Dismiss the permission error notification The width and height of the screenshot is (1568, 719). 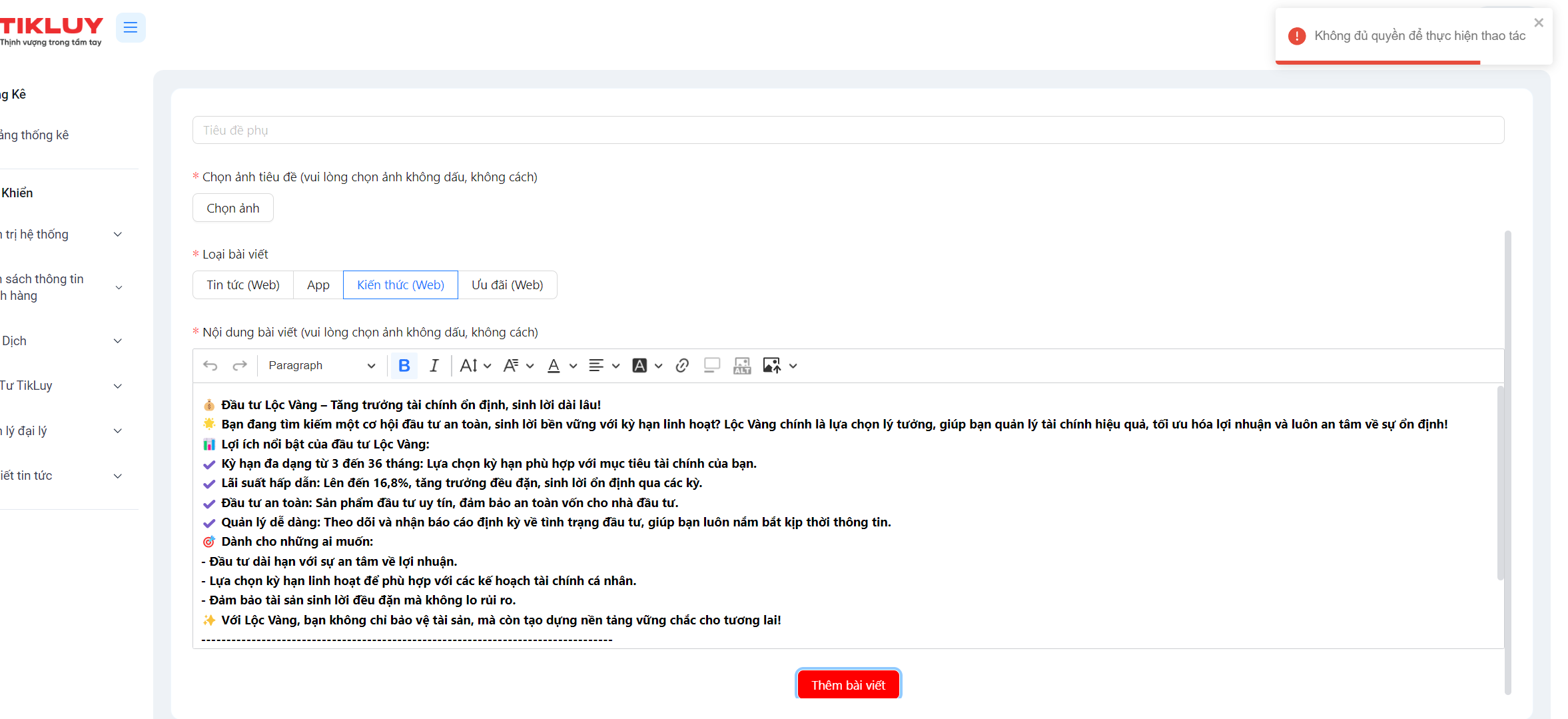click(1539, 23)
